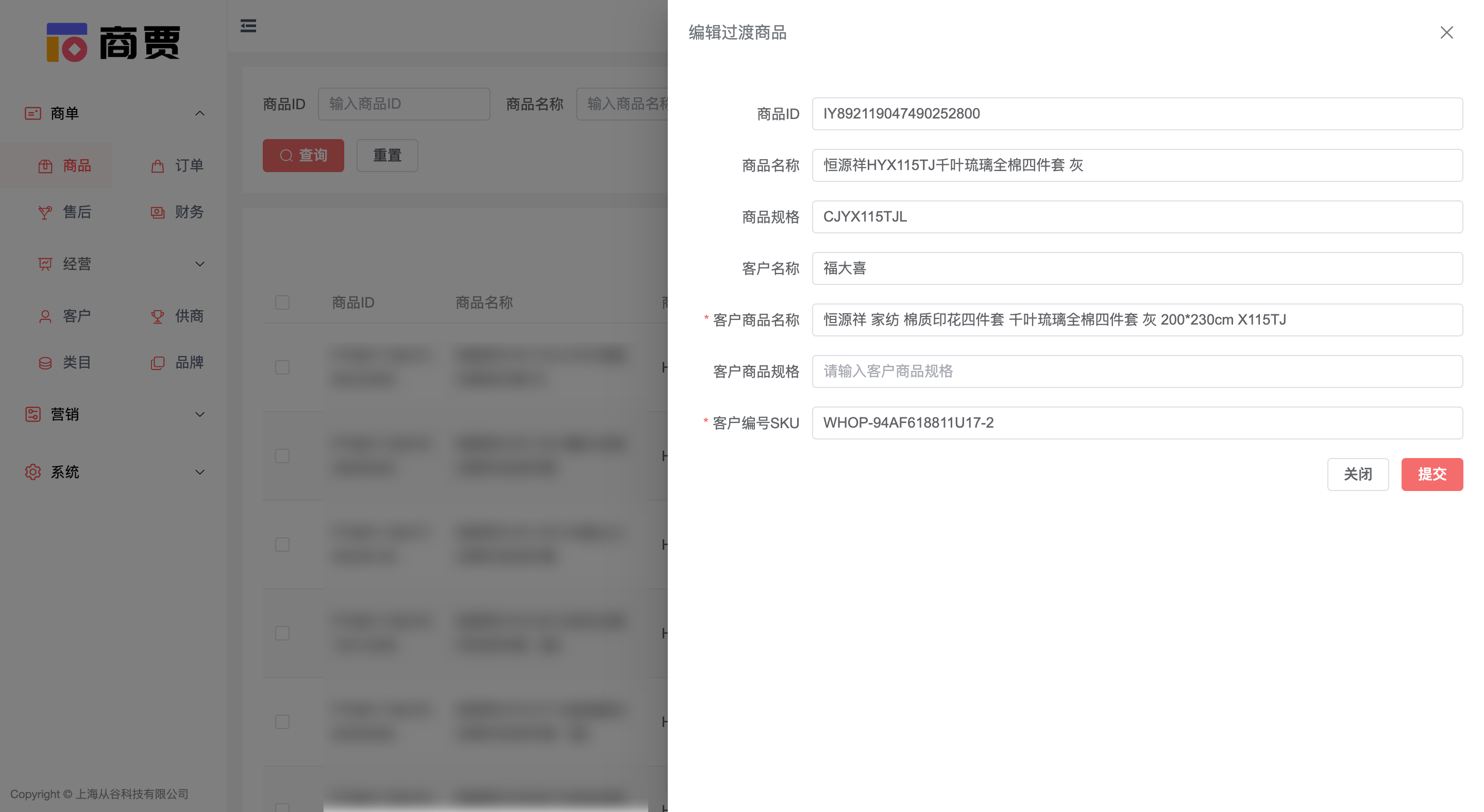This screenshot has width=1484, height=812.
Task: Select the 客户 customer icon
Action: [x=45, y=316]
